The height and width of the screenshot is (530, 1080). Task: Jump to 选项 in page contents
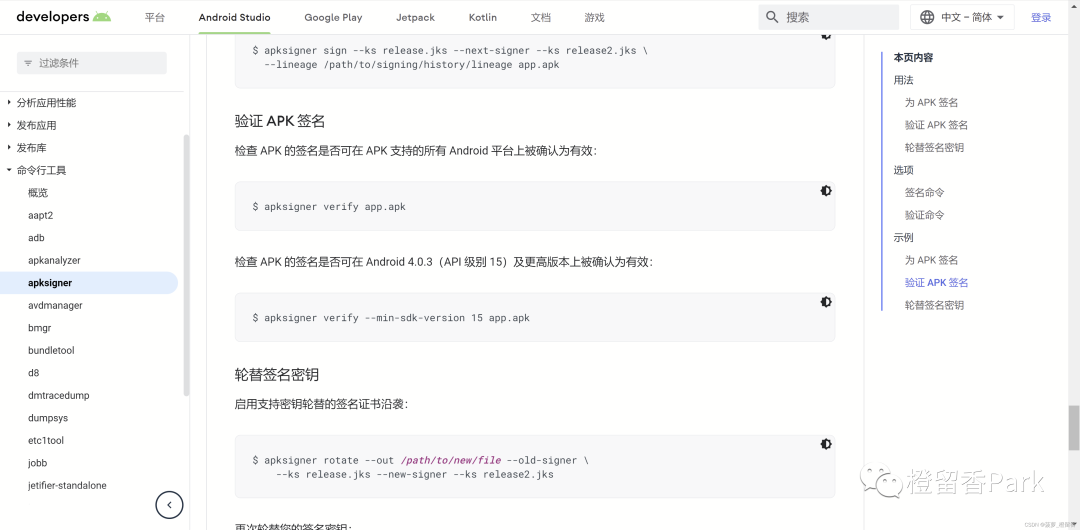pyautogui.click(x=904, y=170)
